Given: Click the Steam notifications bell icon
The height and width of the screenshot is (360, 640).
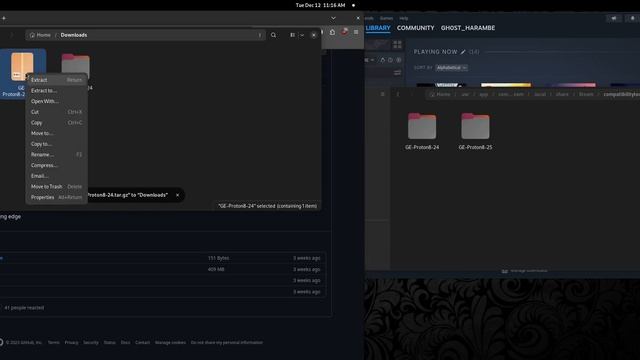Looking at the screenshot, I should (x=633, y=18).
